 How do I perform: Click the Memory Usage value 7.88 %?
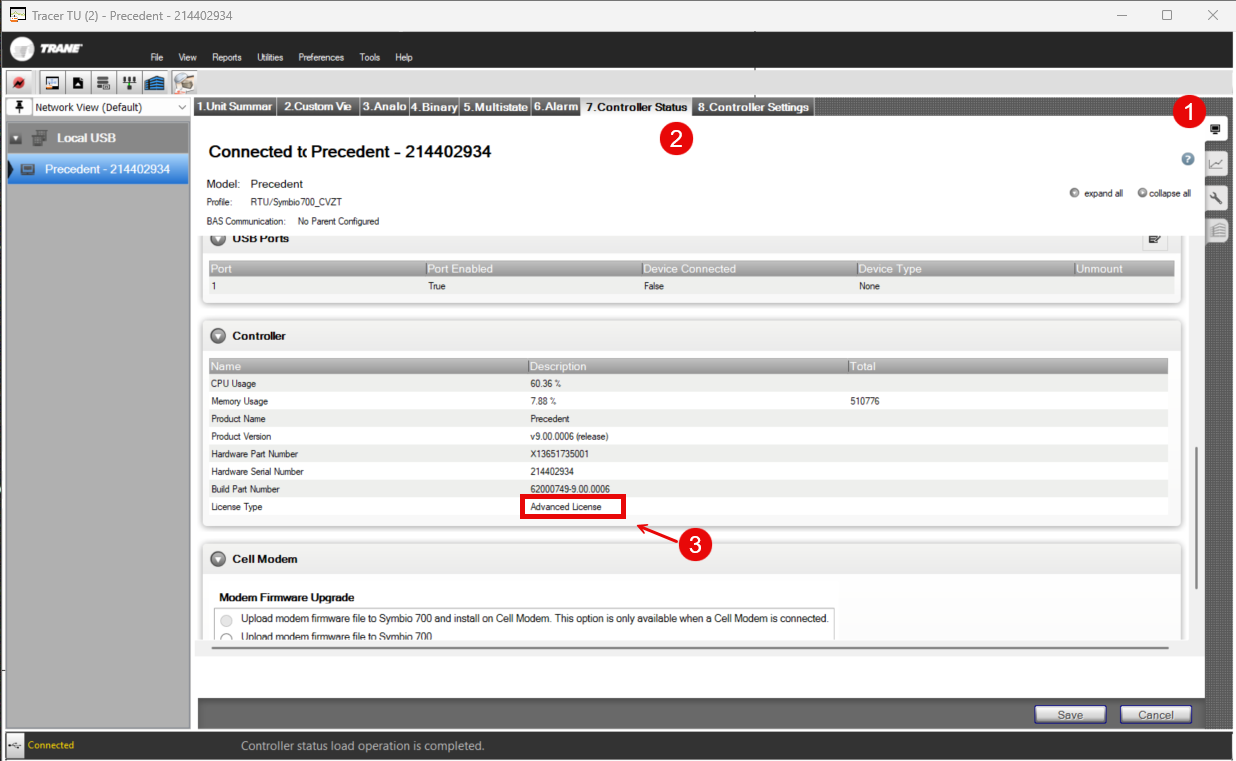coord(543,401)
